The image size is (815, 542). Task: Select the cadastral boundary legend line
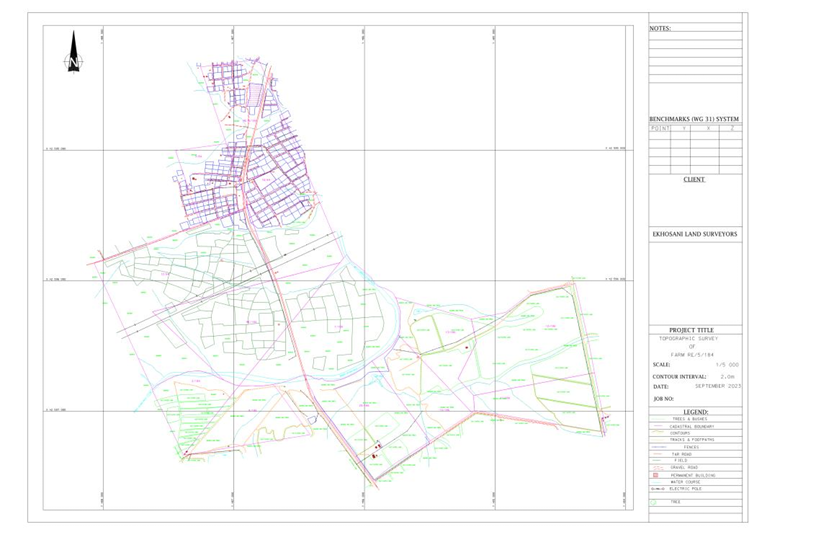pos(656,425)
